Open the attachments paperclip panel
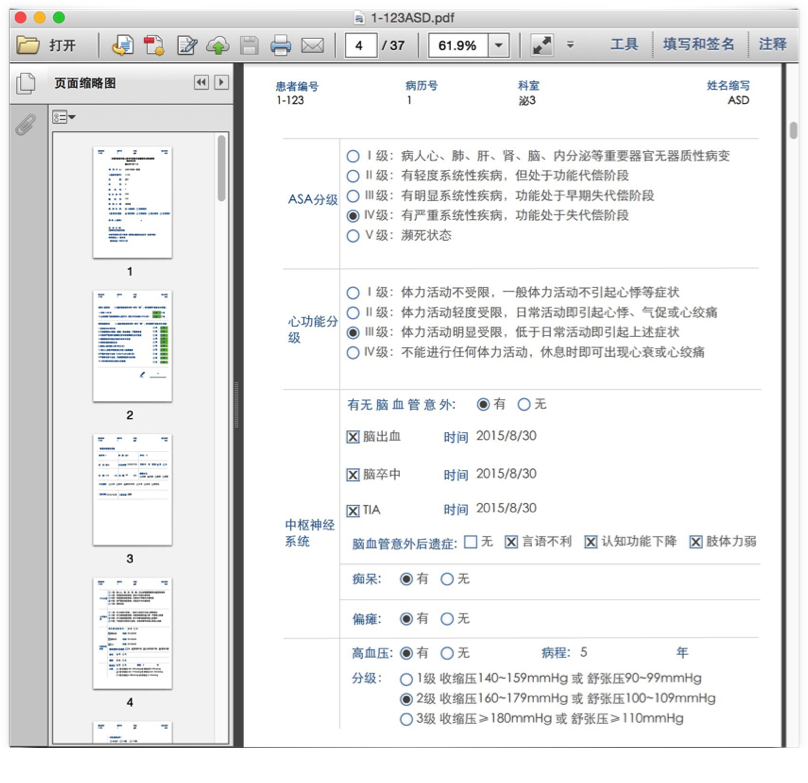 (x=26, y=124)
